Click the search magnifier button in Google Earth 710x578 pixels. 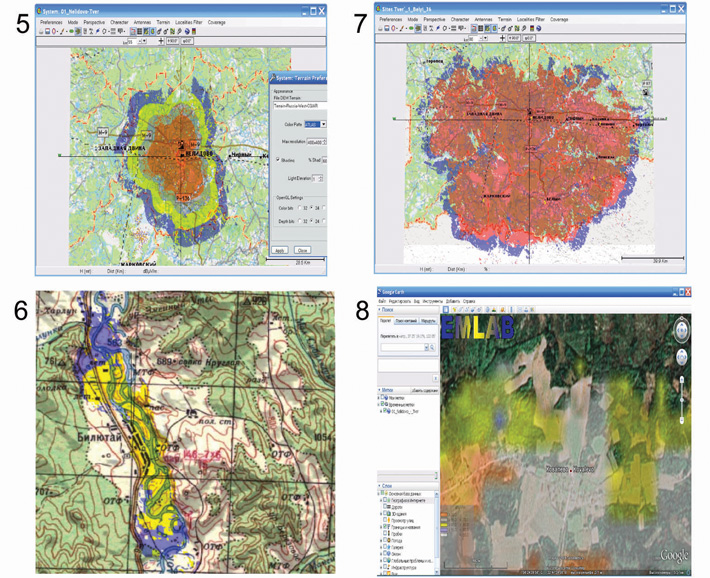(432, 347)
